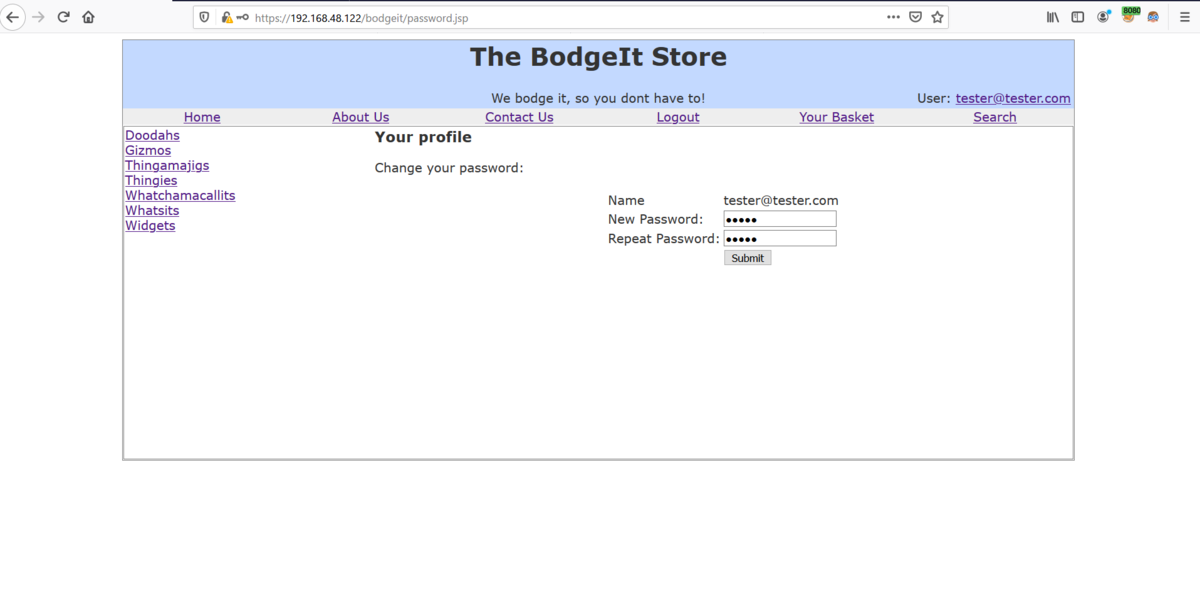Click the 'Your profile' heading

[423, 137]
